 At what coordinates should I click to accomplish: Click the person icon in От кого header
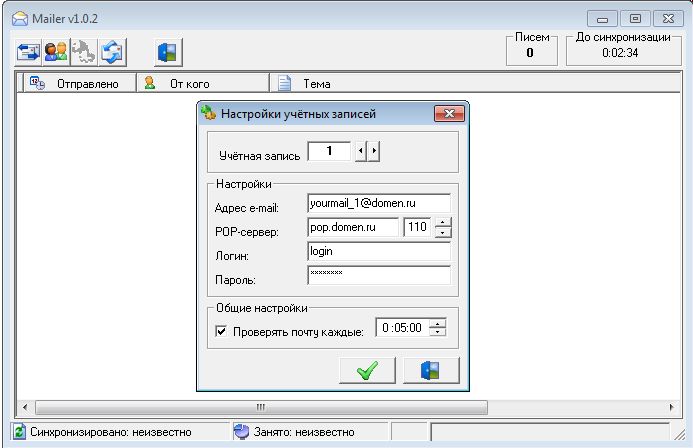(150, 83)
